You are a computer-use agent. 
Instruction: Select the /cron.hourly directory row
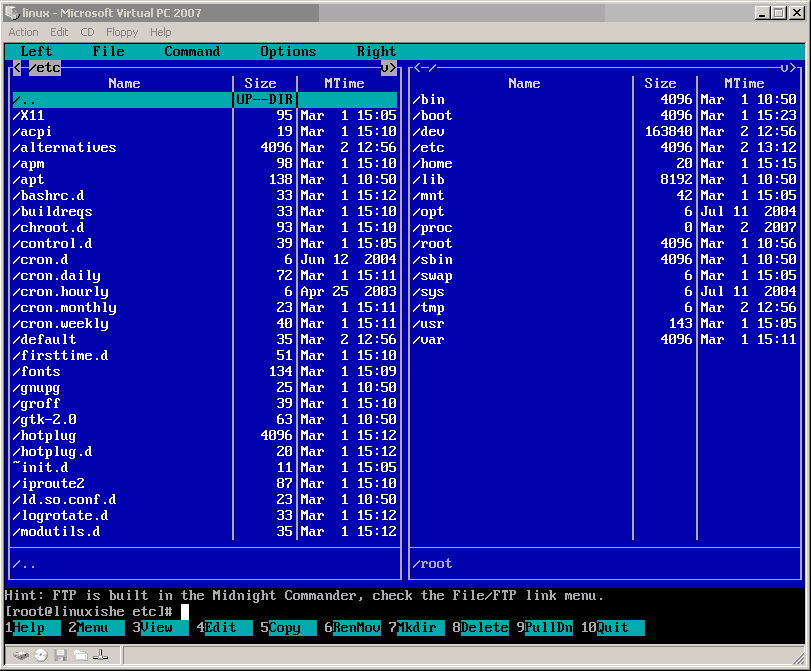205,291
